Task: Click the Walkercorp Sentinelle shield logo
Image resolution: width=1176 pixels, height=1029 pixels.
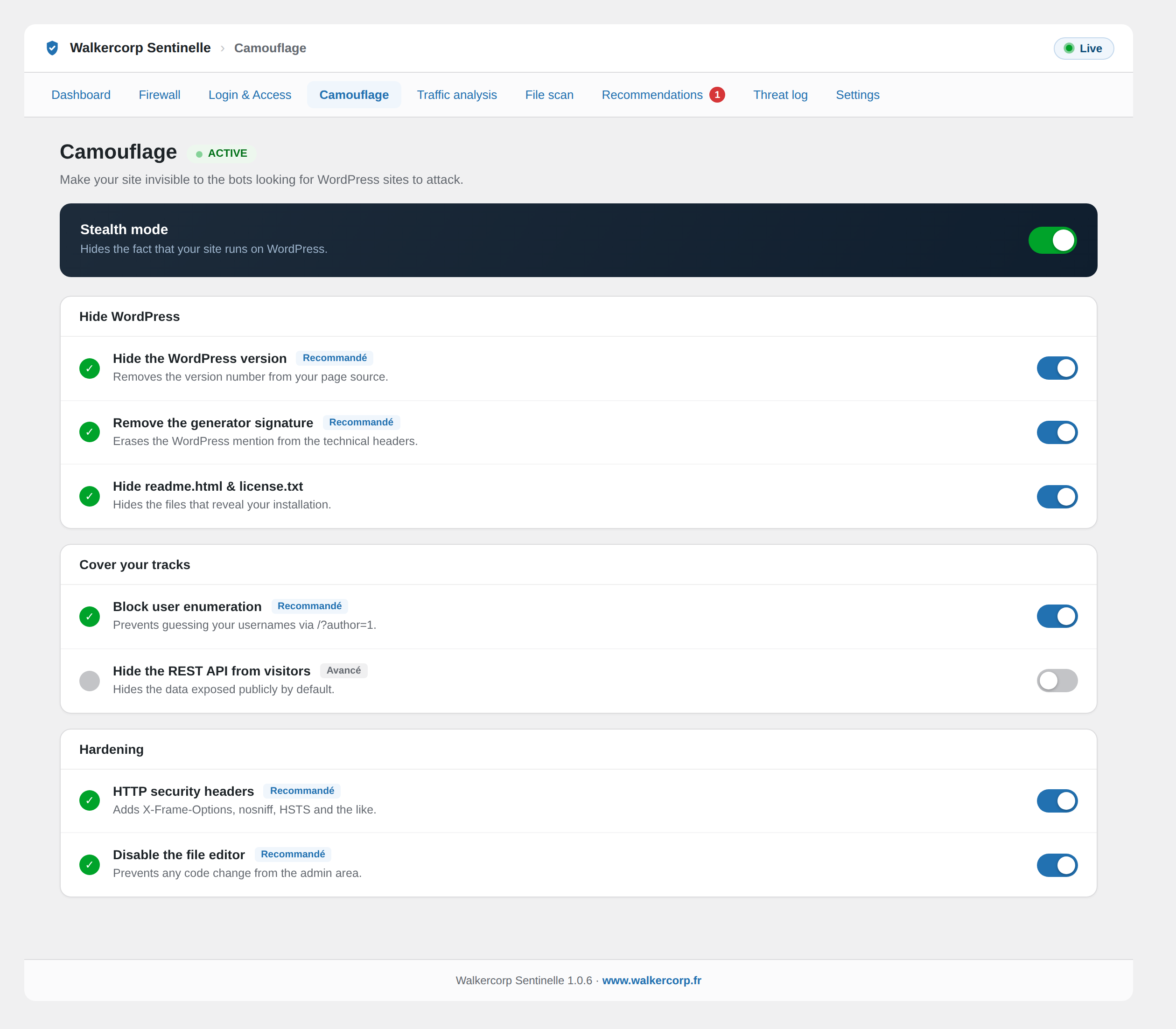Action: [x=52, y=48]
